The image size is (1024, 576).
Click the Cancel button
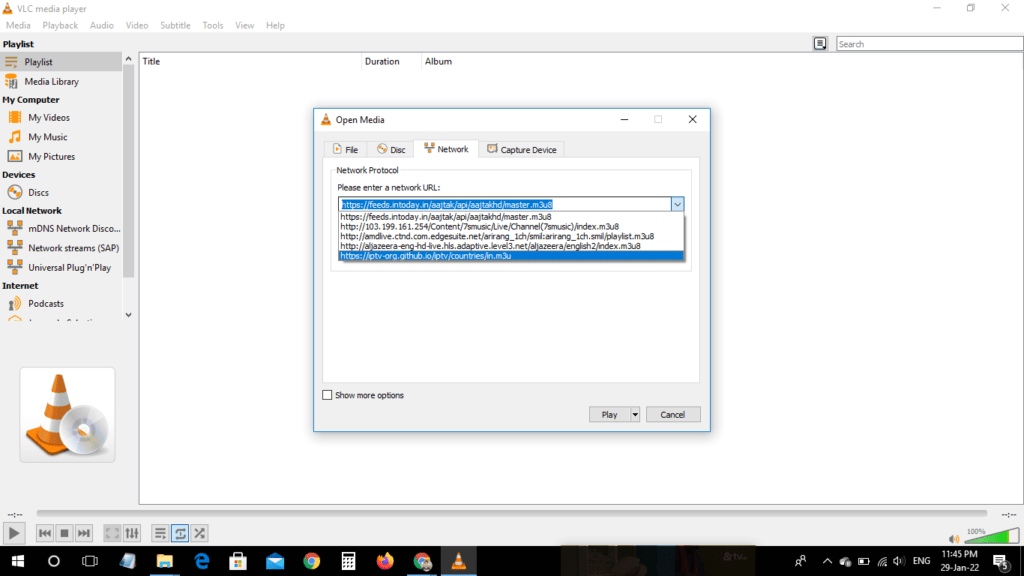click(673, 415)
